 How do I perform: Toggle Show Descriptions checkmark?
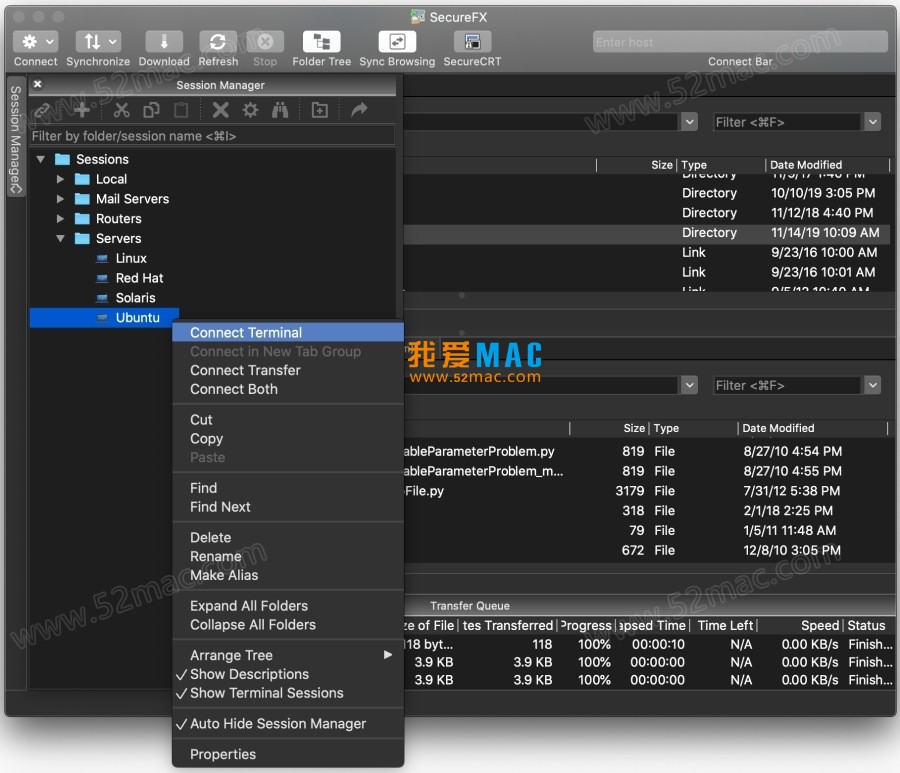pos(288,674)
